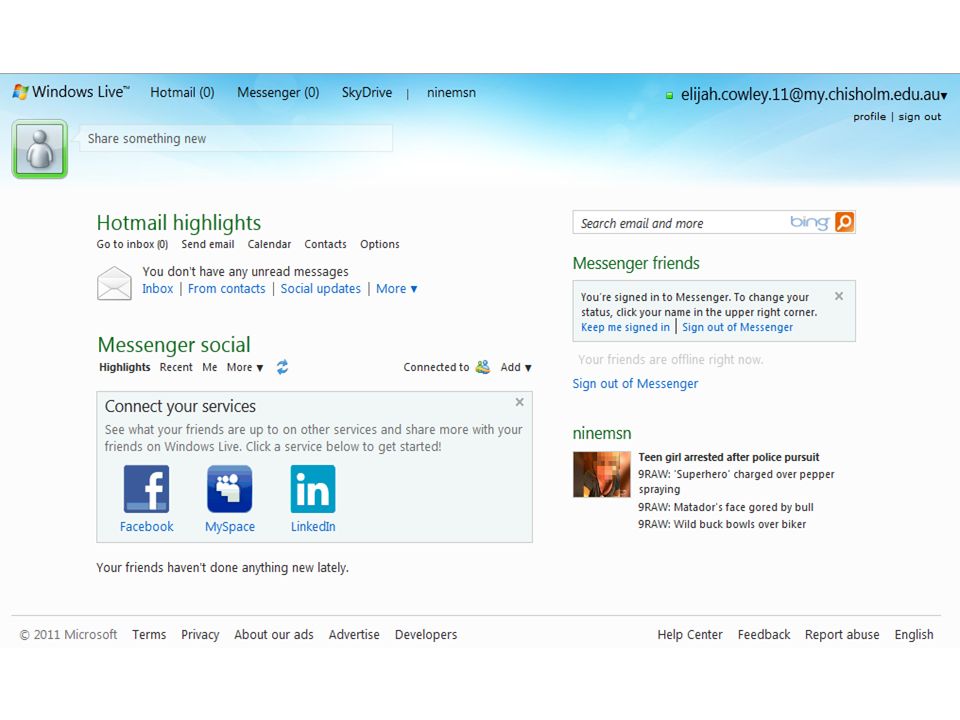Click the green online status indicator

(x=669, y=96)
